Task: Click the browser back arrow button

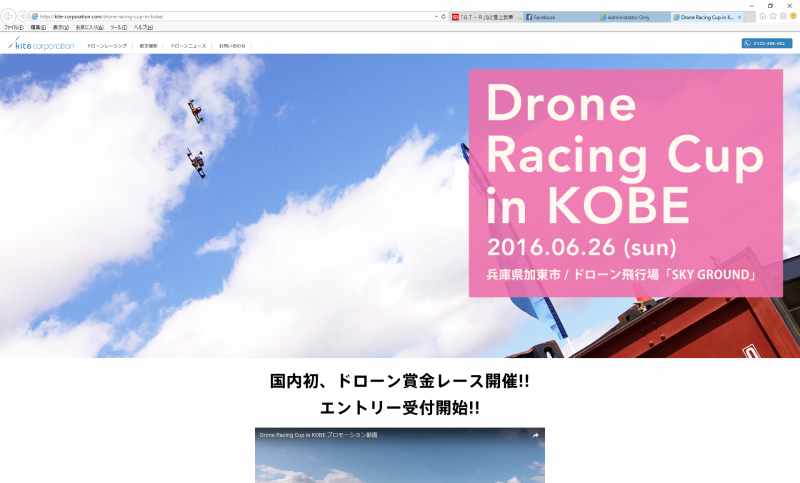Action: coord(8,17)
